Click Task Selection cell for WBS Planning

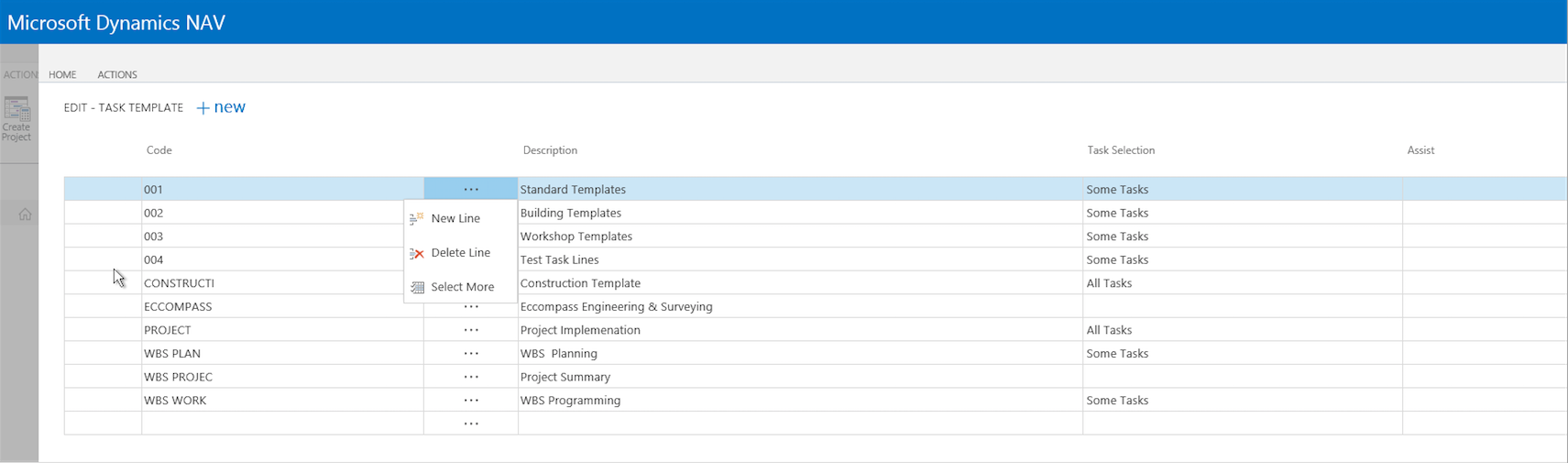[x=1117, y=353]
